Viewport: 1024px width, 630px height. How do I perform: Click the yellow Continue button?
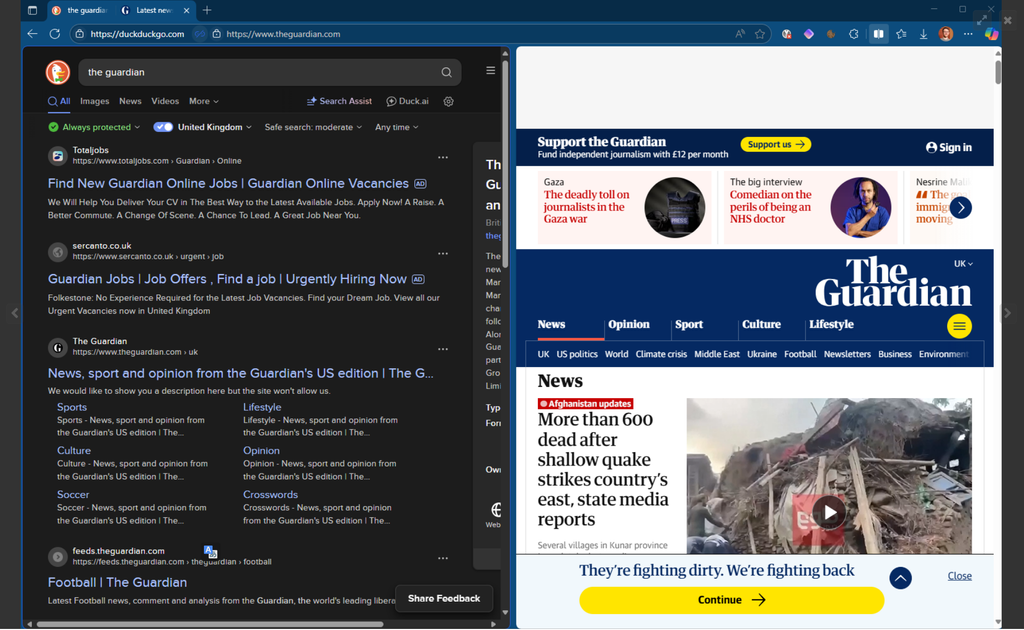731,600
